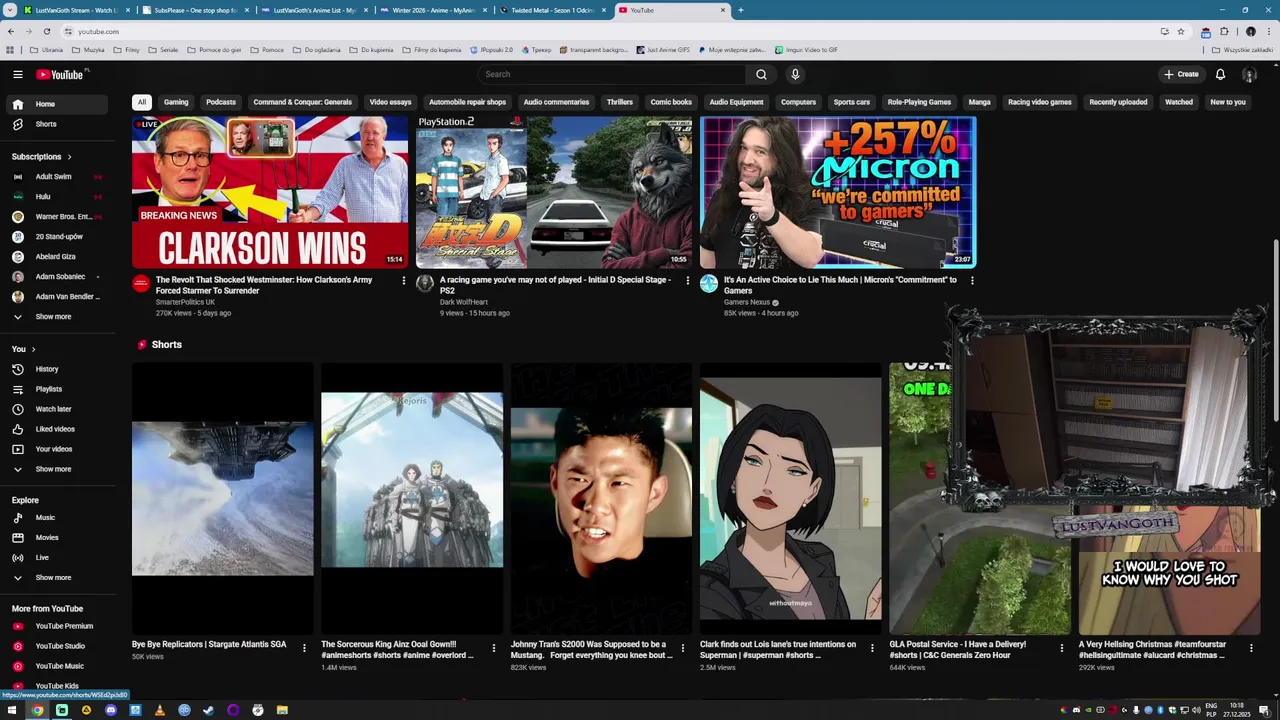Click the magnifier search button
The image size is (1280, 720).
point(761,74)
